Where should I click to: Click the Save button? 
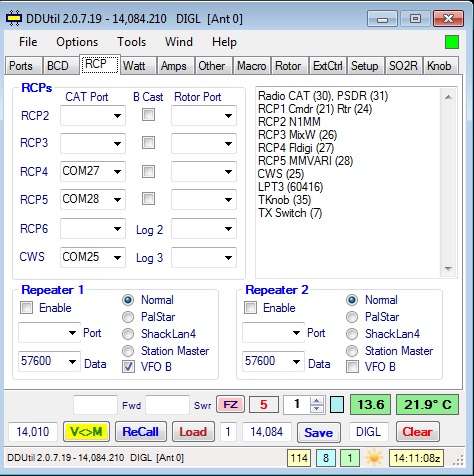(318, 432)
